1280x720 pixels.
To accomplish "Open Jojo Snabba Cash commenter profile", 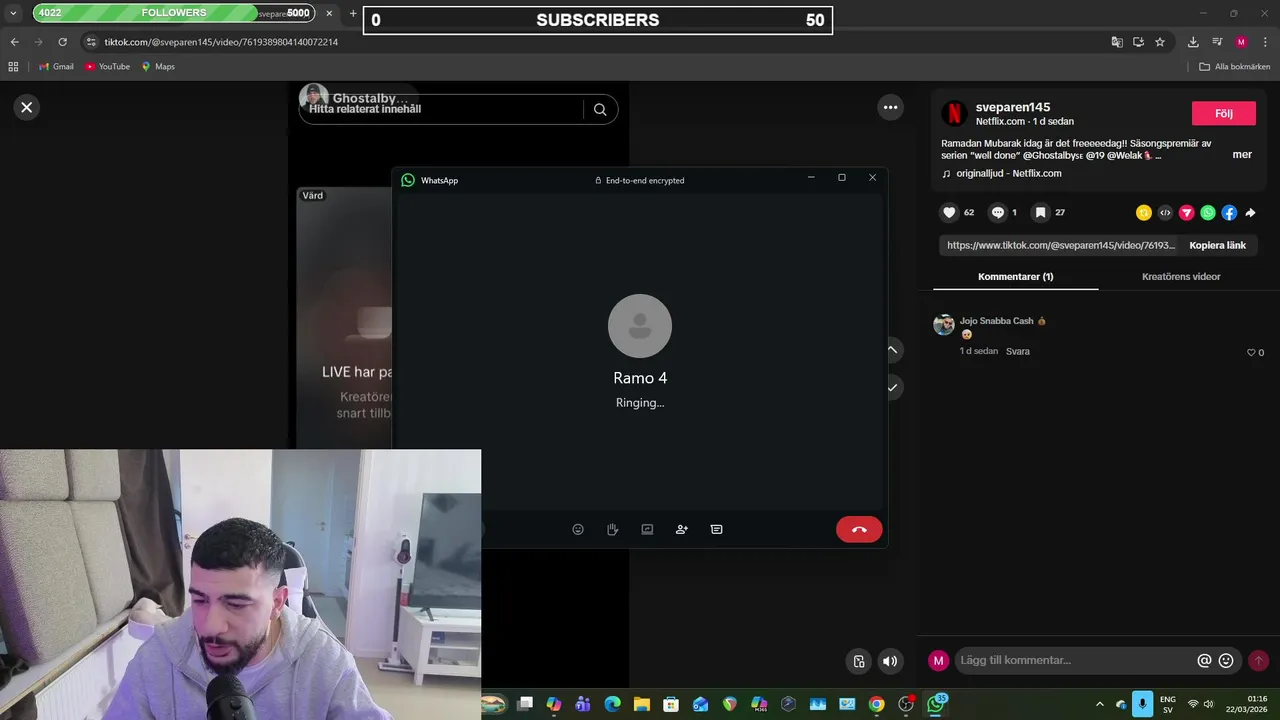I will pos(996,321).
